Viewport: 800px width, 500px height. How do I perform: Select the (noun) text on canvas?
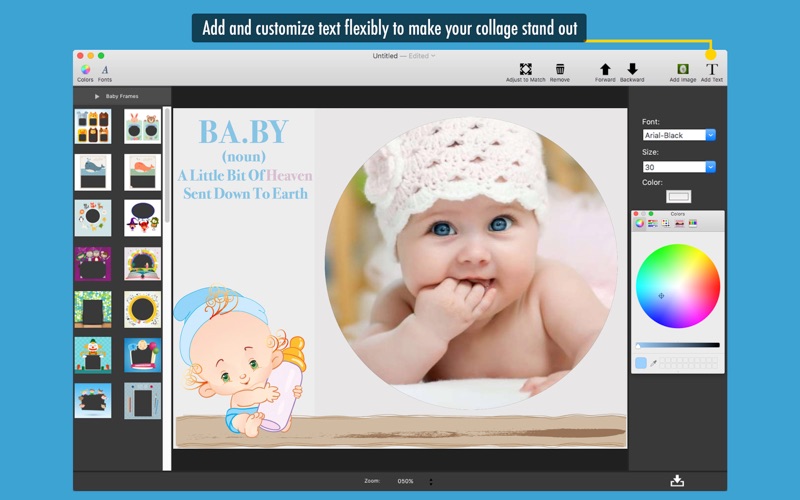coord(244,156)
